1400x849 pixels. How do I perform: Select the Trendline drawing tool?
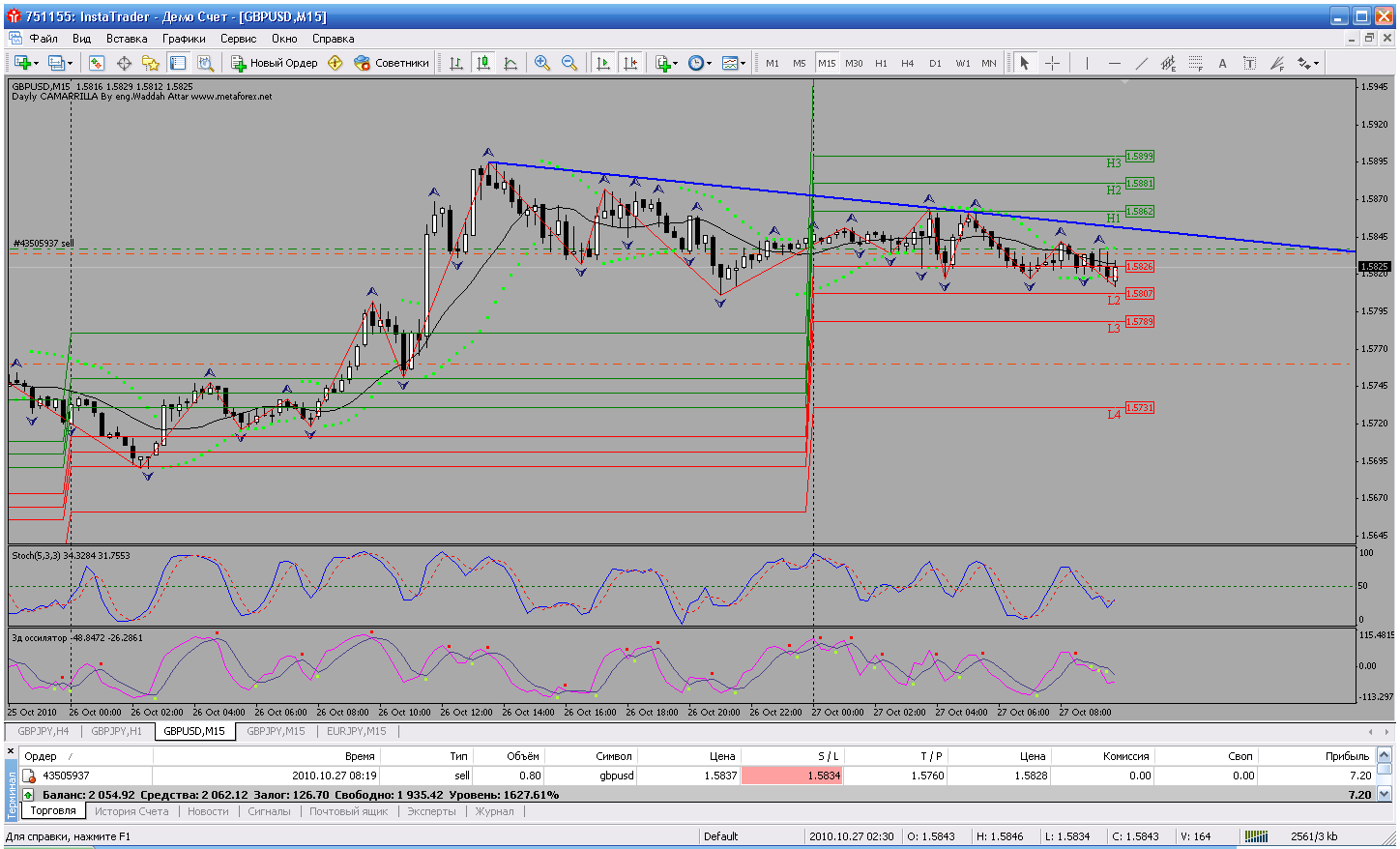coord(1141,63)
